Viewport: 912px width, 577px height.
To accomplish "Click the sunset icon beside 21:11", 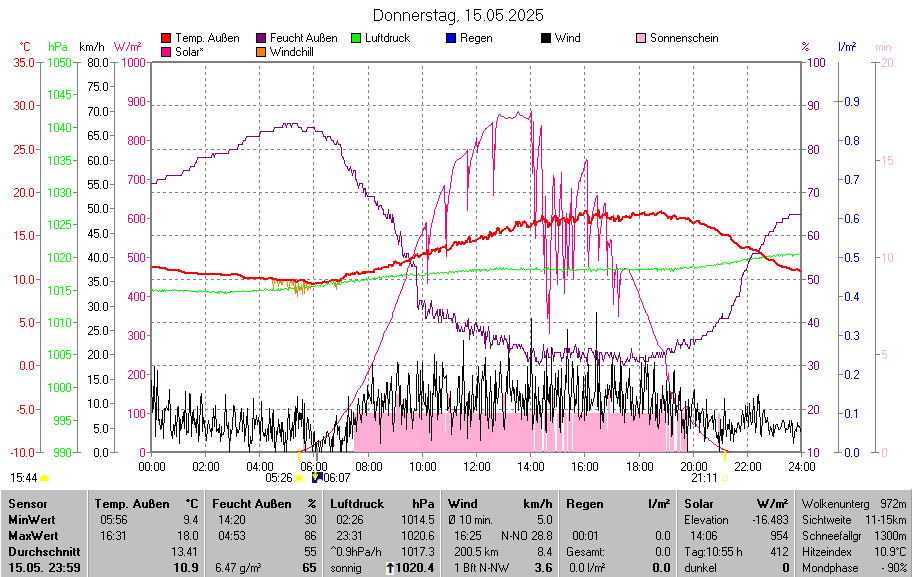I will [725, 478].
